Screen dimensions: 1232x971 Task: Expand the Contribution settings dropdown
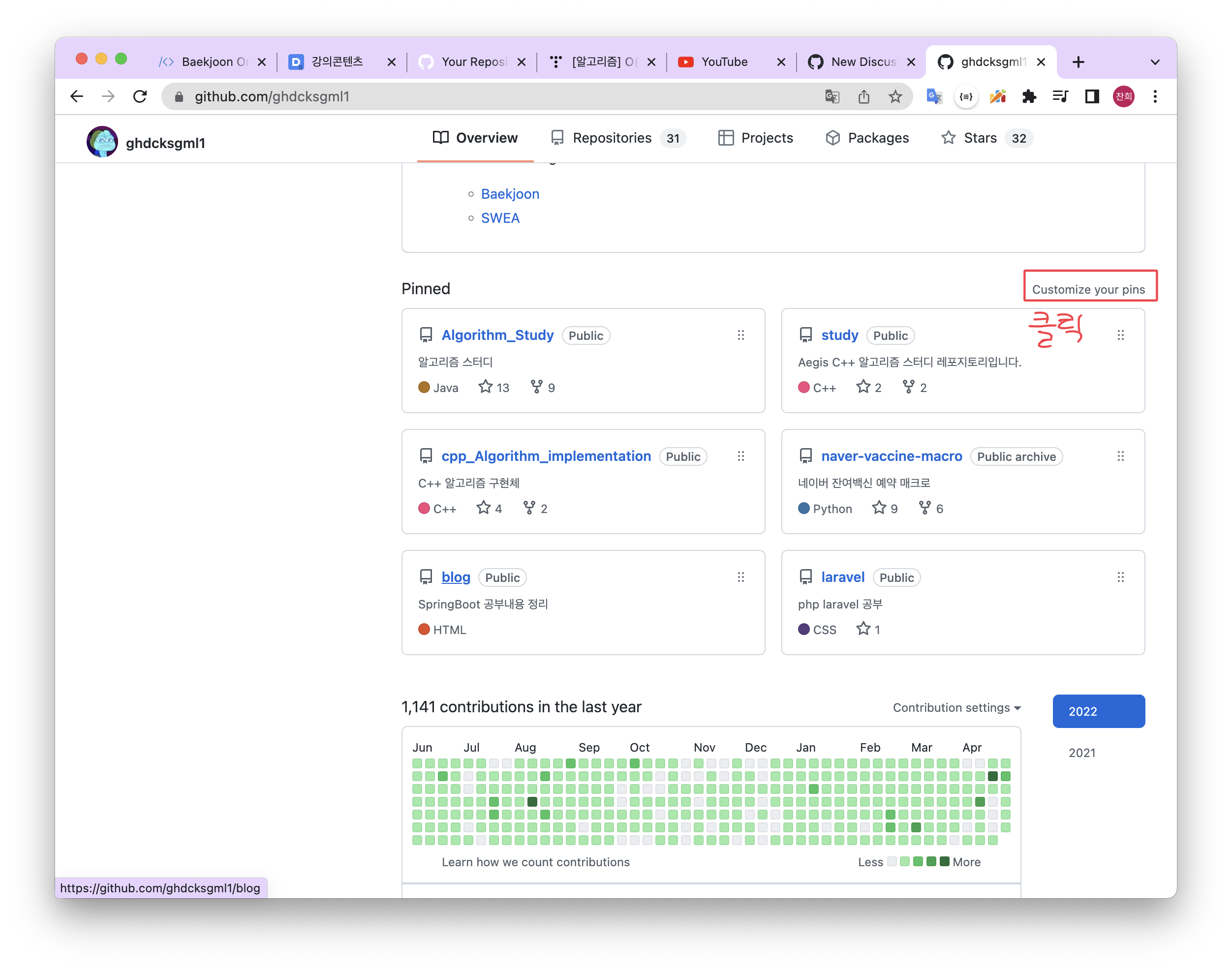point(956,708)
